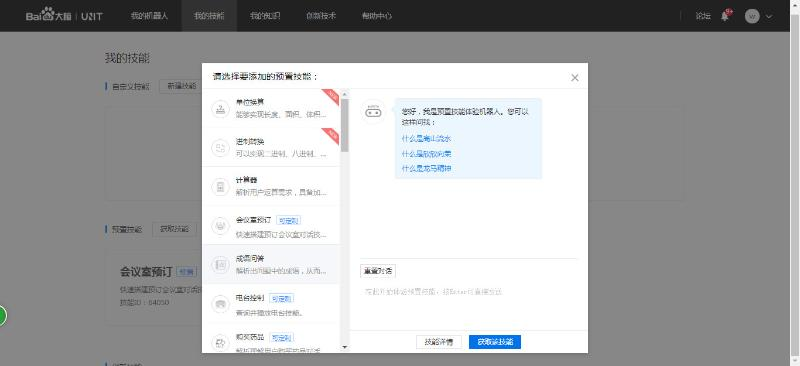Click the 可定制 tag on 会议室预订 row

pos(288,221)
